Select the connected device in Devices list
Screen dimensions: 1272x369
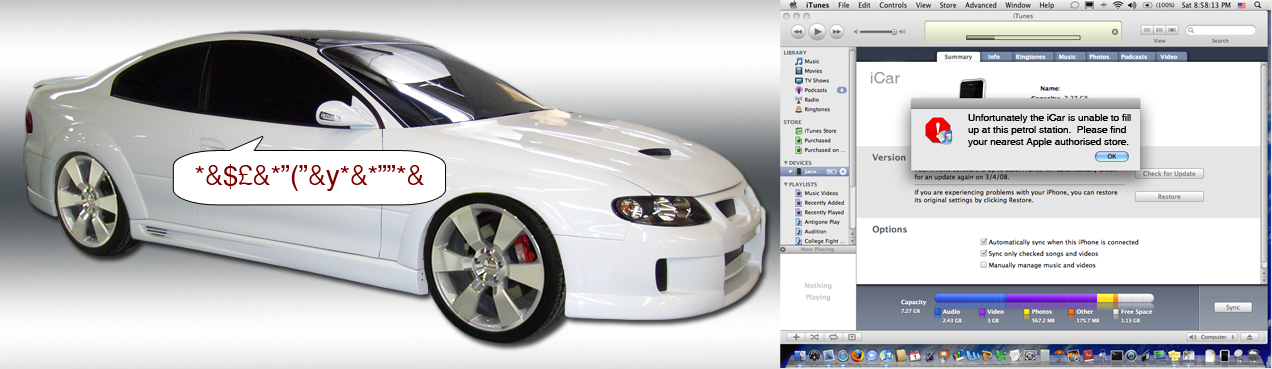point(815,172)
